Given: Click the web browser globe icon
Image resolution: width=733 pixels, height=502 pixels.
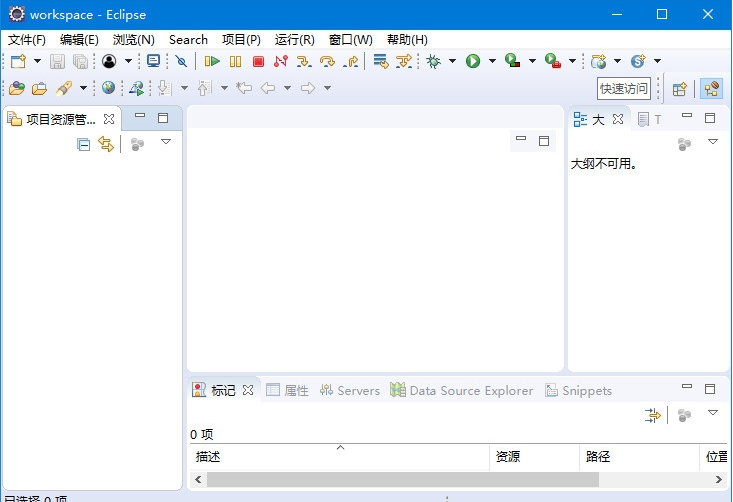Looking at the screenshot, I should 108,88.
